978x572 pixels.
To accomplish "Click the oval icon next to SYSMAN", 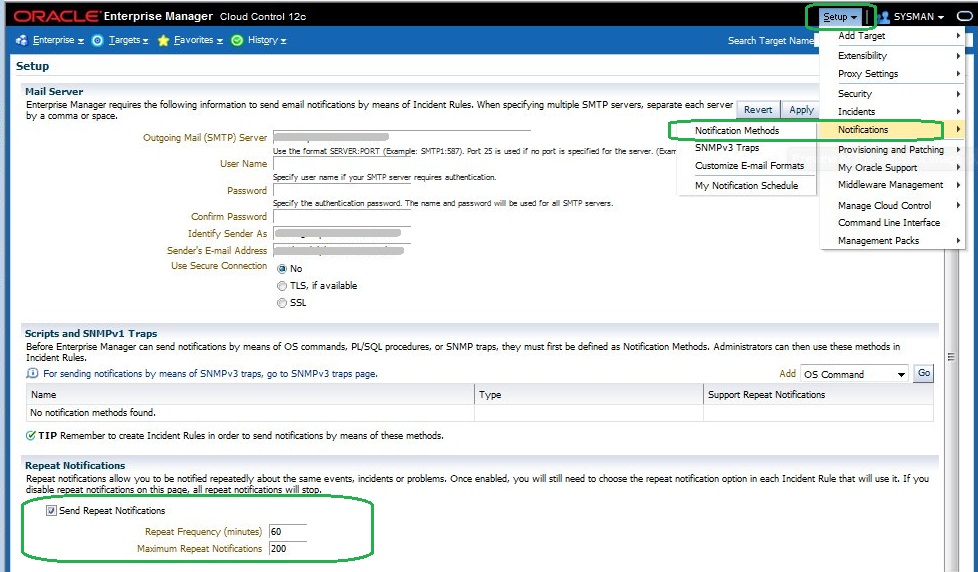I will [x=964, y=17].
